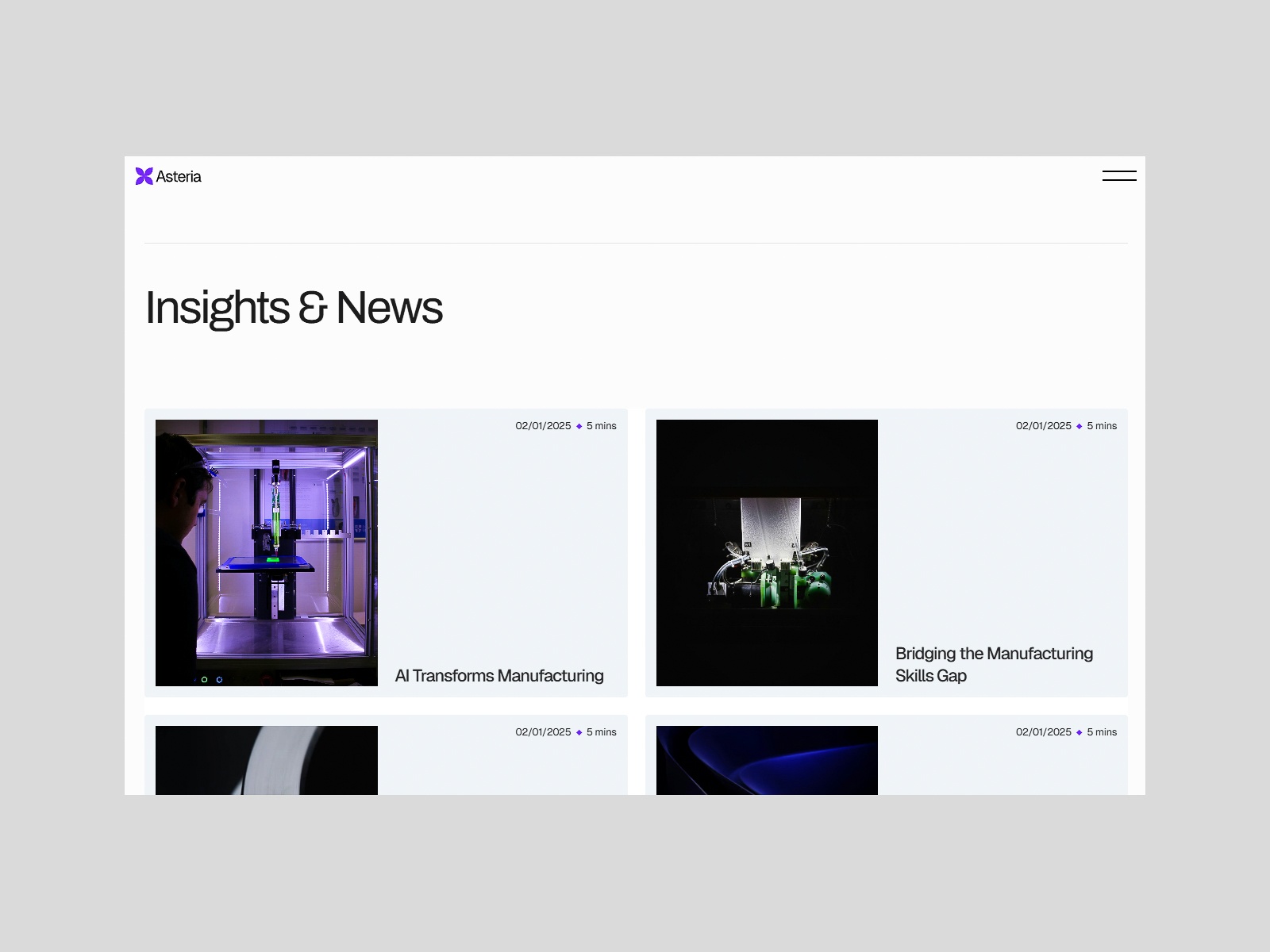Click 5 mins on the blue waves card
Image resolution: width=1270 pixels, height=952 pixels.
(x=1102, y=732)
